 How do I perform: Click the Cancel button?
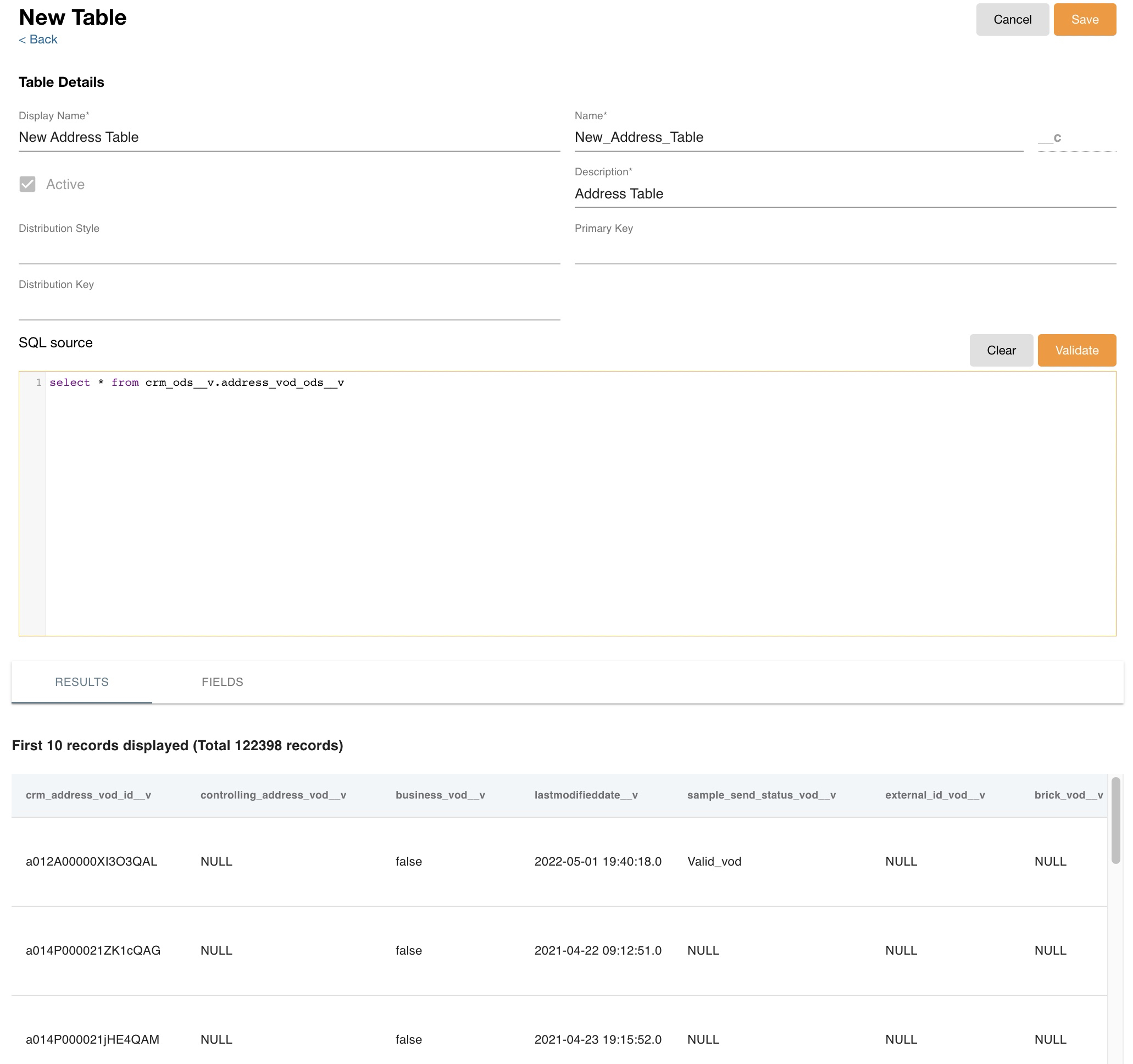pyautogui.click(x=1012, y=19)
